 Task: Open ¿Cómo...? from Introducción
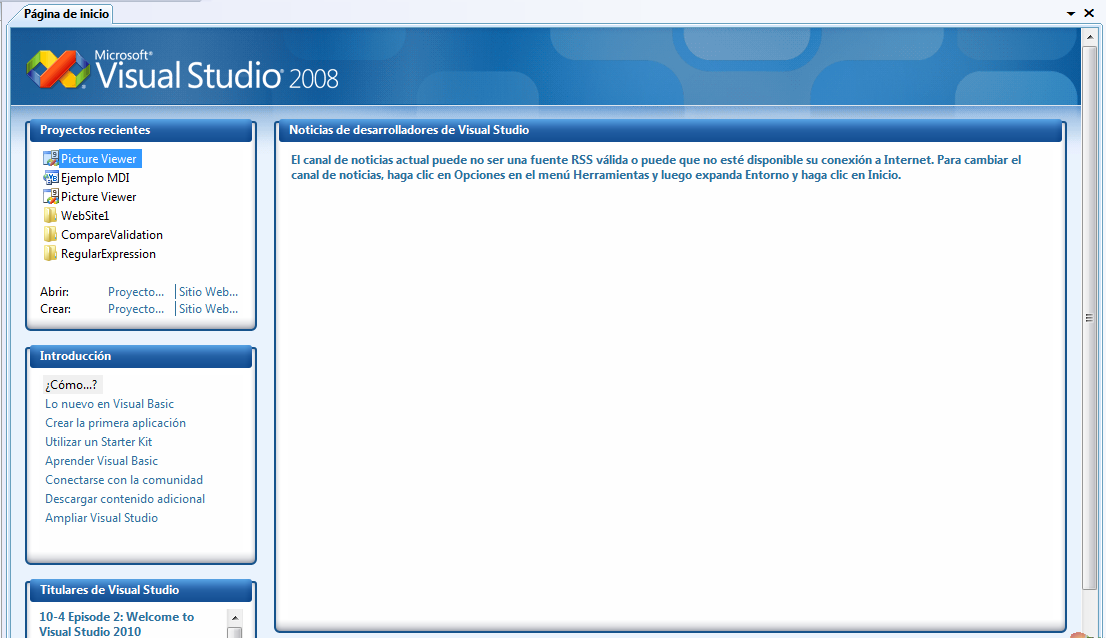click(71, 384)
